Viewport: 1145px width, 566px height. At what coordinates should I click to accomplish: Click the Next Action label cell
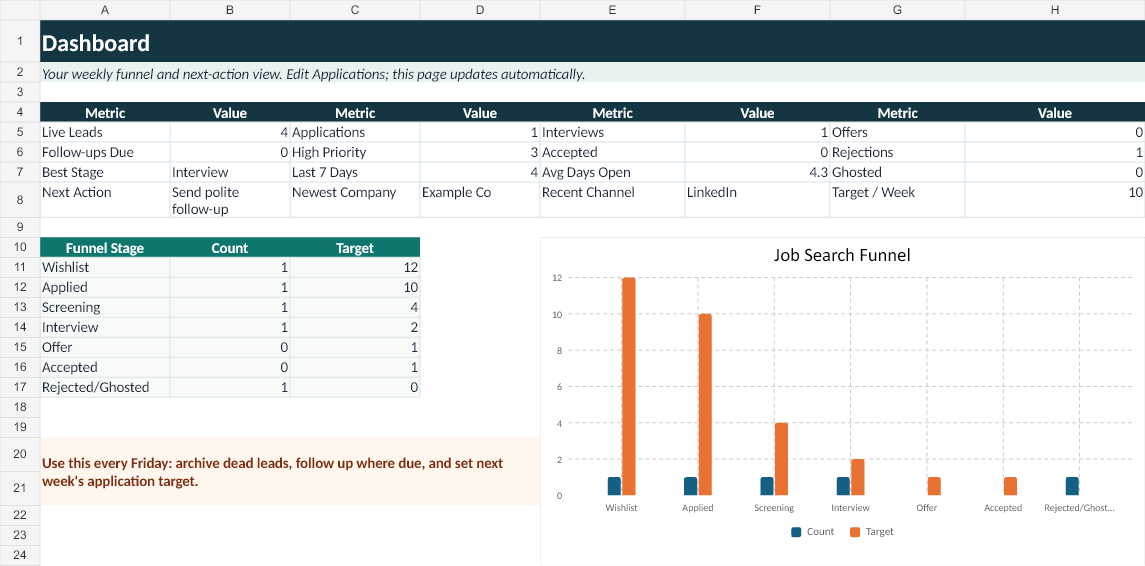(105, 199)
